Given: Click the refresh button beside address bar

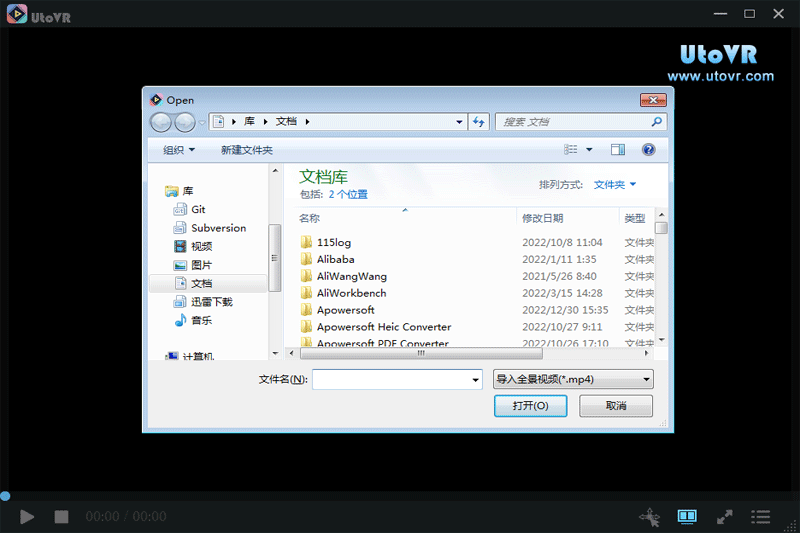Looking at the screenshot, I should click(479, 122).
